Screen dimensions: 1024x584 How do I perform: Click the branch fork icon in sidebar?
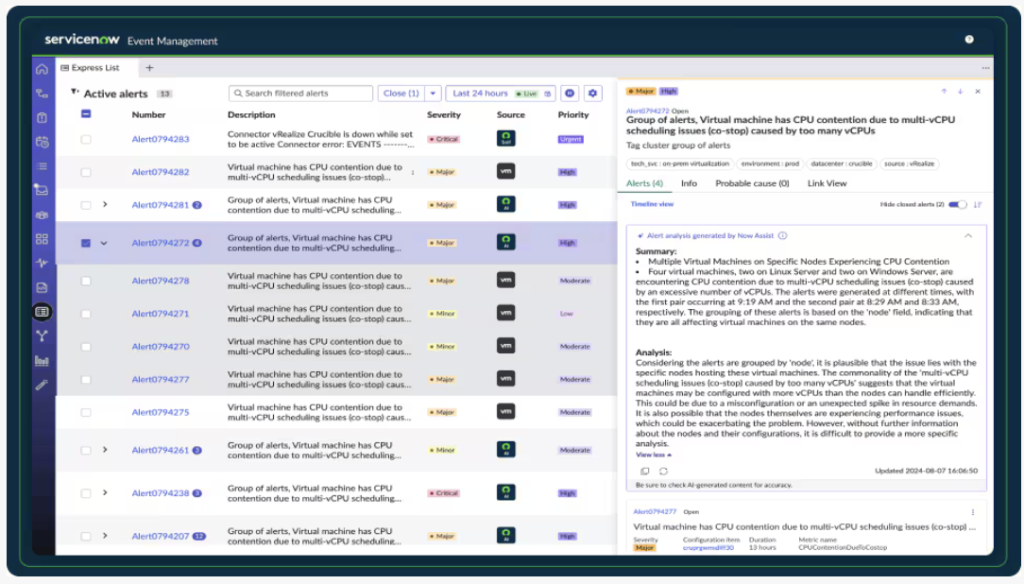click(x=42, y=336)
